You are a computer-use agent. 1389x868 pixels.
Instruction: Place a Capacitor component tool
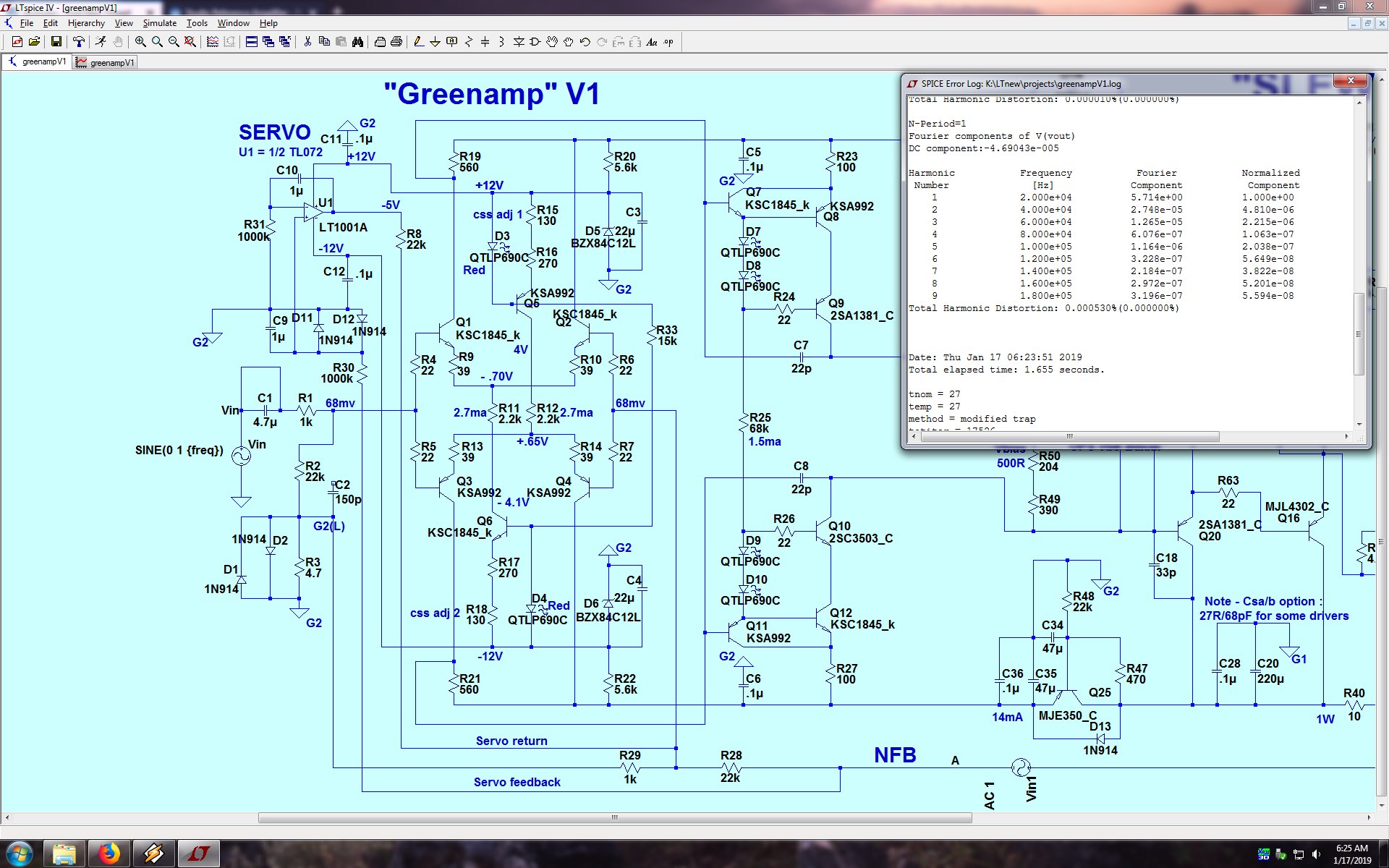click(x=485, y=42)
